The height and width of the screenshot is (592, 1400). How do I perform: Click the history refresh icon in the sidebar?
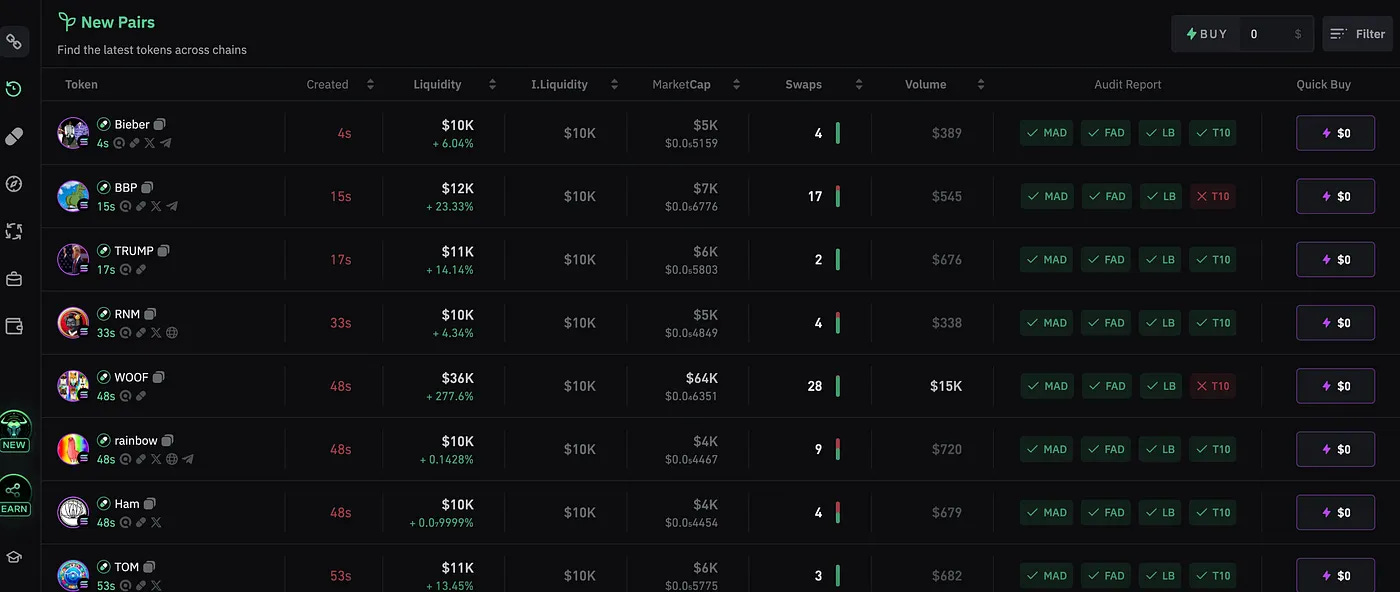14,88
